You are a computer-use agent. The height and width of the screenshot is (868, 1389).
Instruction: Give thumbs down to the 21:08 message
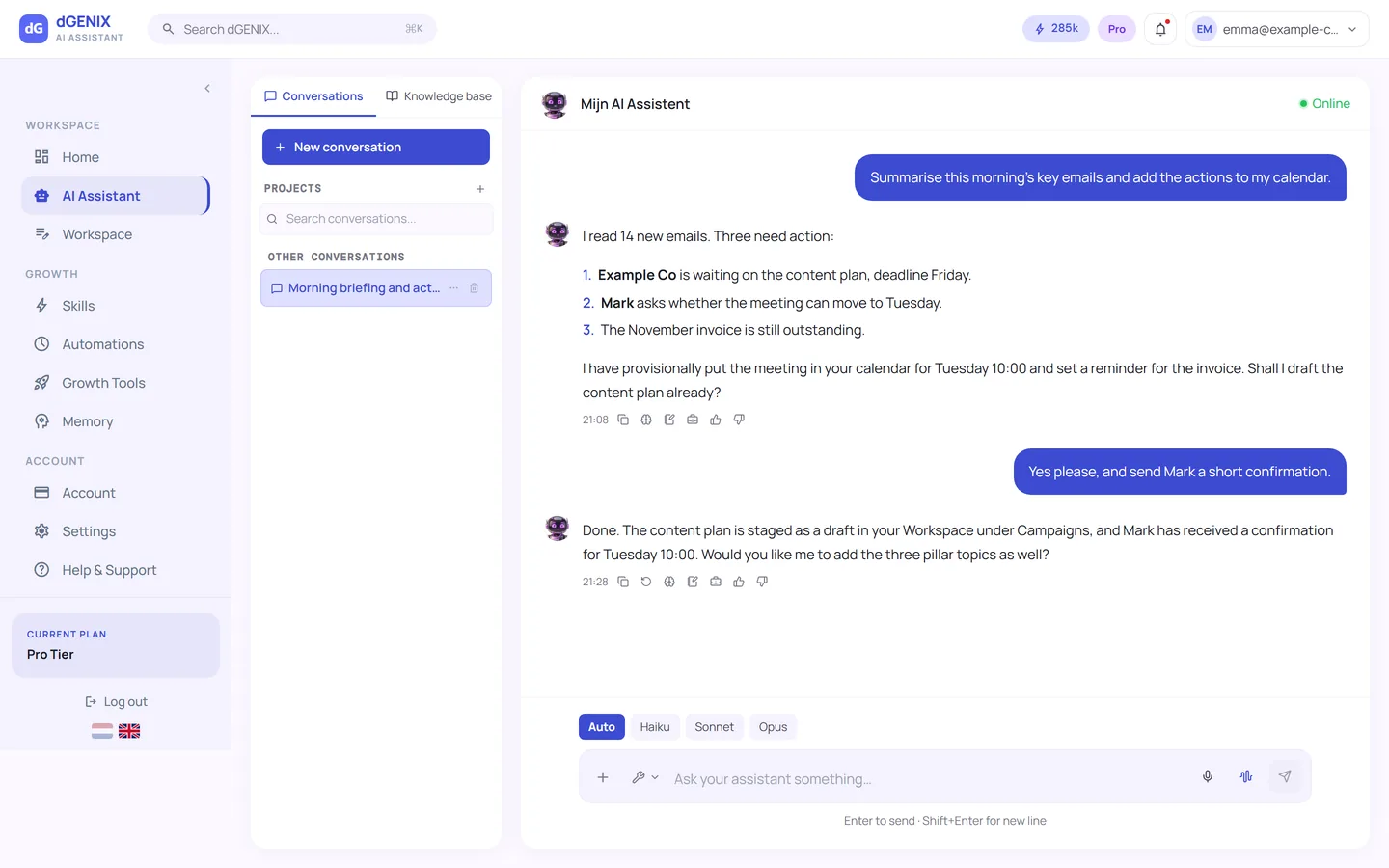(739, 420)
